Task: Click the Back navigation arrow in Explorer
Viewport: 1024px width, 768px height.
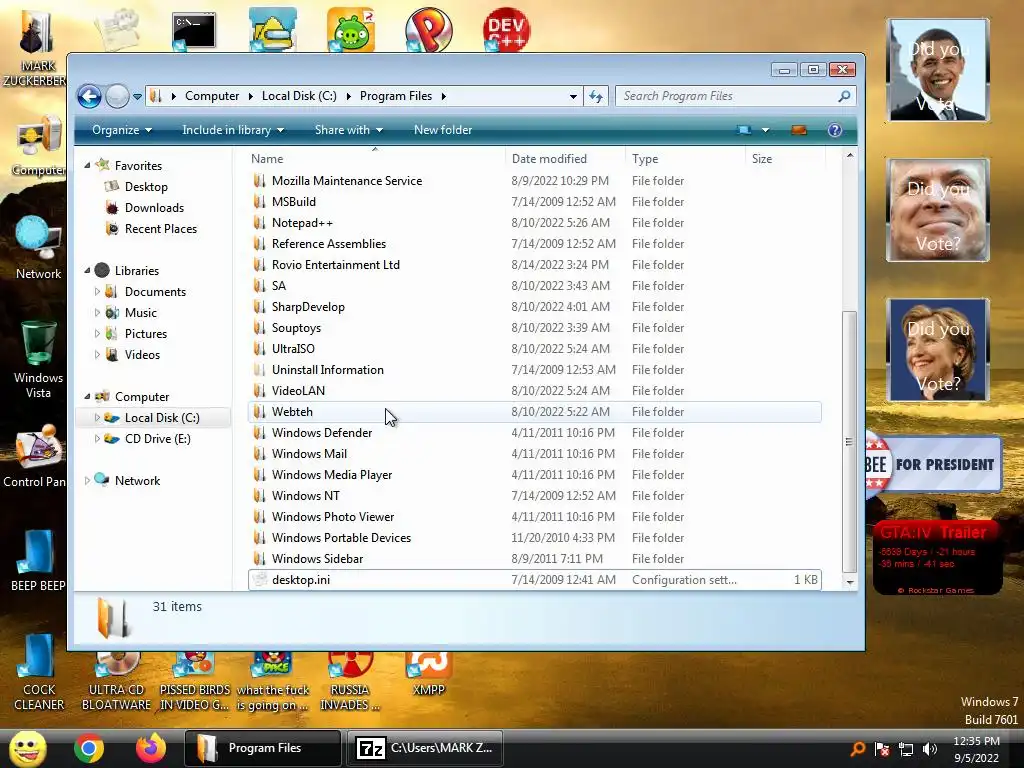Action: pos(89,97)
